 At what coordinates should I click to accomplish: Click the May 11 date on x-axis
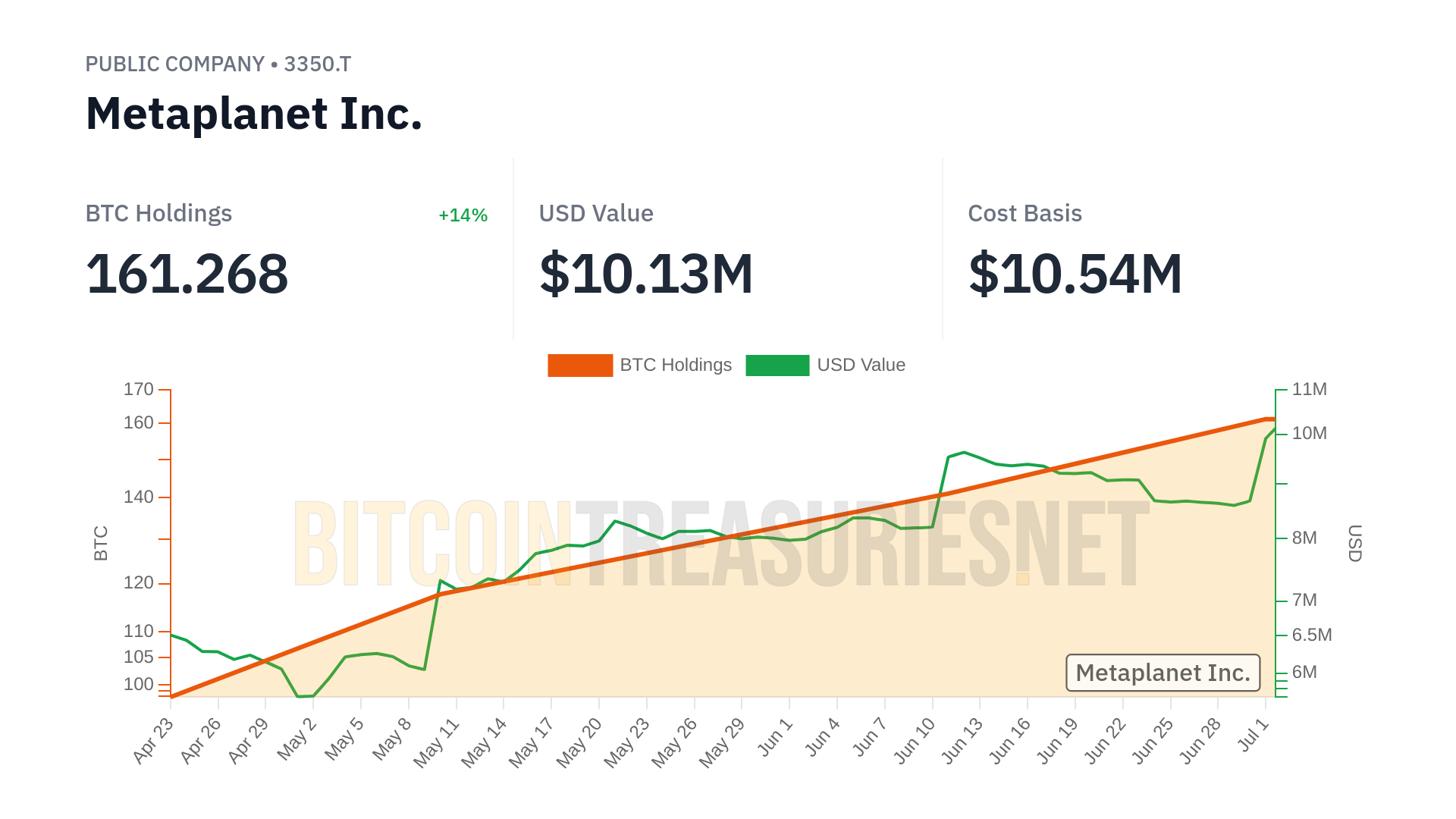(x=438, y=742)
